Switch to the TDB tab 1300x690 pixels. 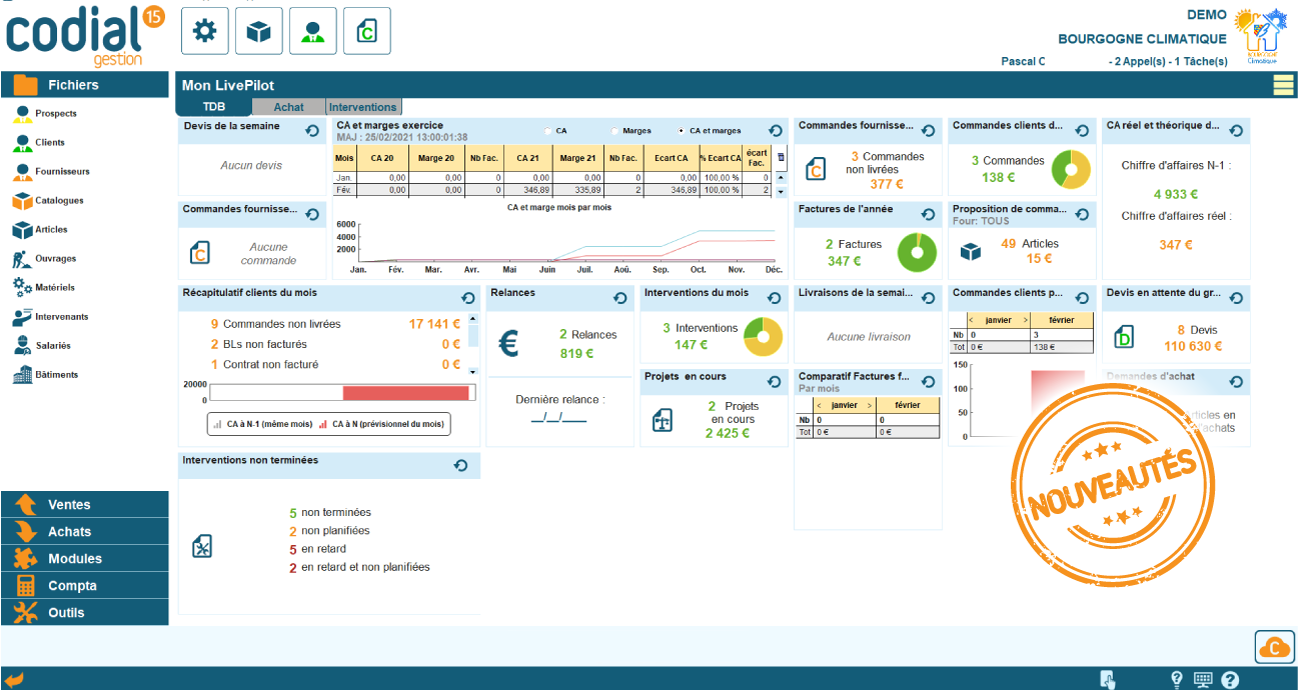pyautogui.click(x=214, y=107)
